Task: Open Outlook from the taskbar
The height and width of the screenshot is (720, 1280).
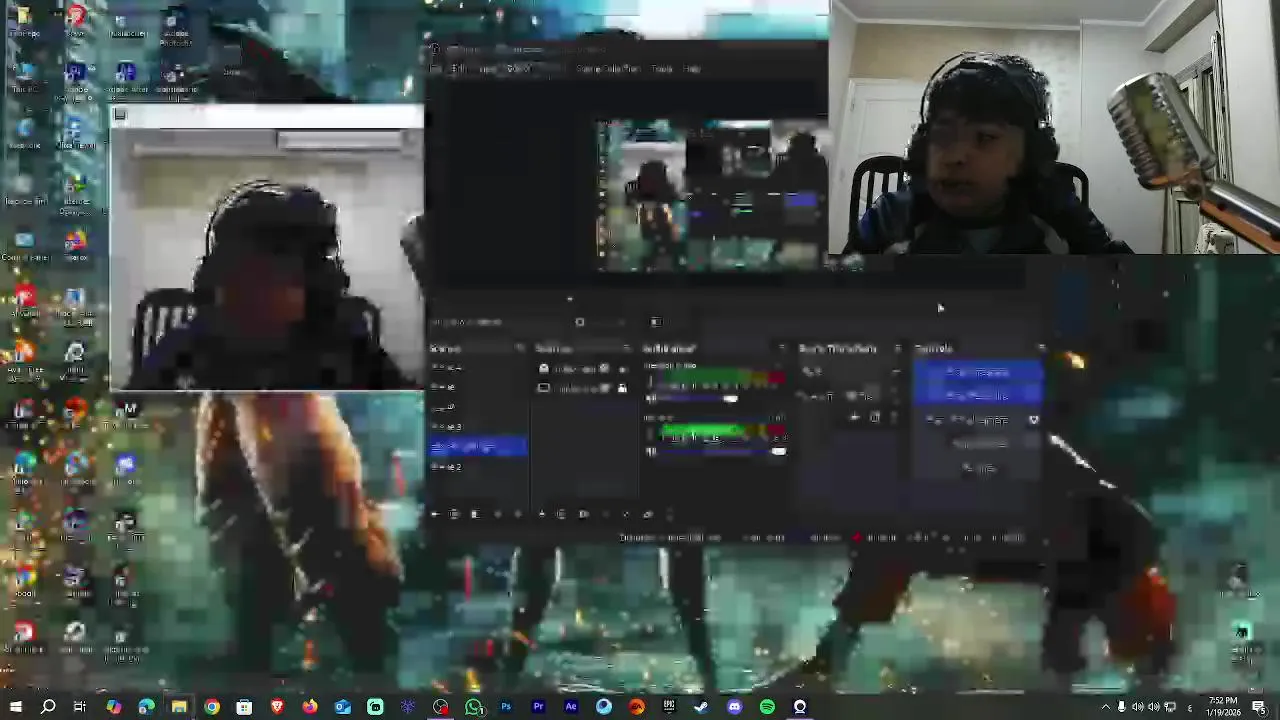Action: 343,707
